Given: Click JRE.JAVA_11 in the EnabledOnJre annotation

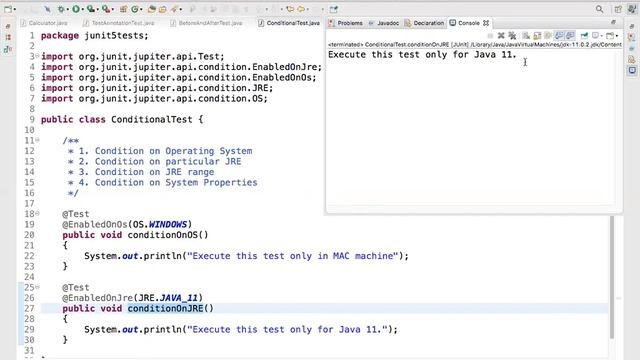Looking at the screenshot, I should tap(168, 298).
